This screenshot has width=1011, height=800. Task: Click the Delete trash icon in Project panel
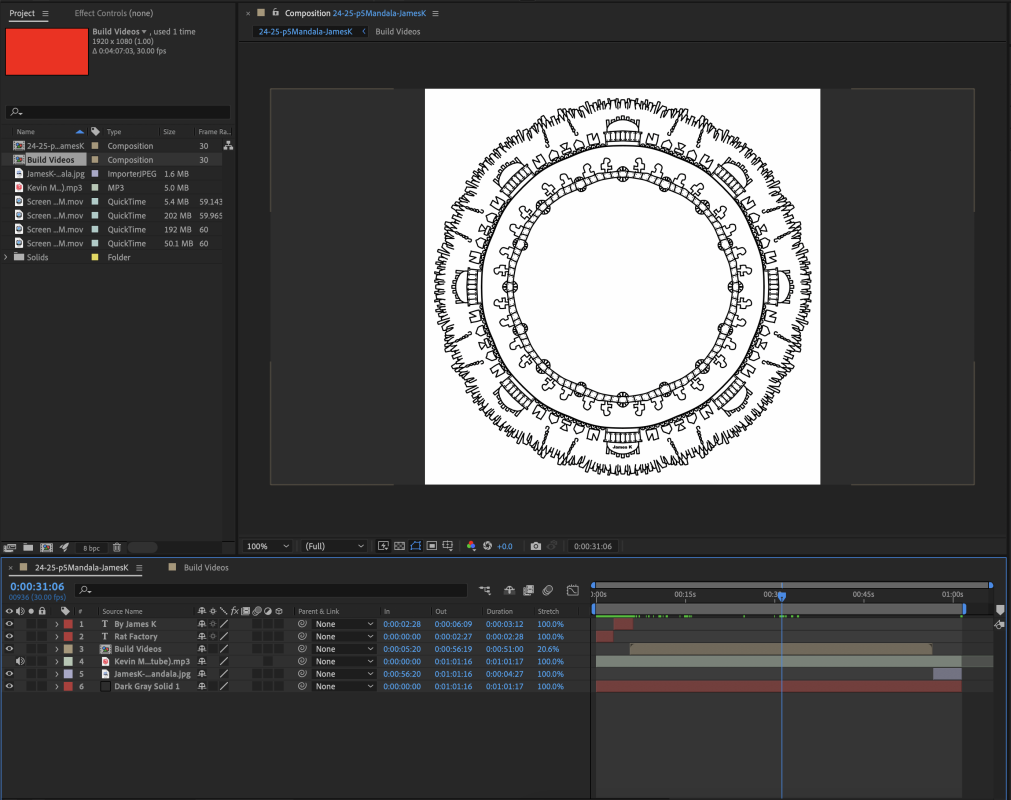click(x=117, y=547)
